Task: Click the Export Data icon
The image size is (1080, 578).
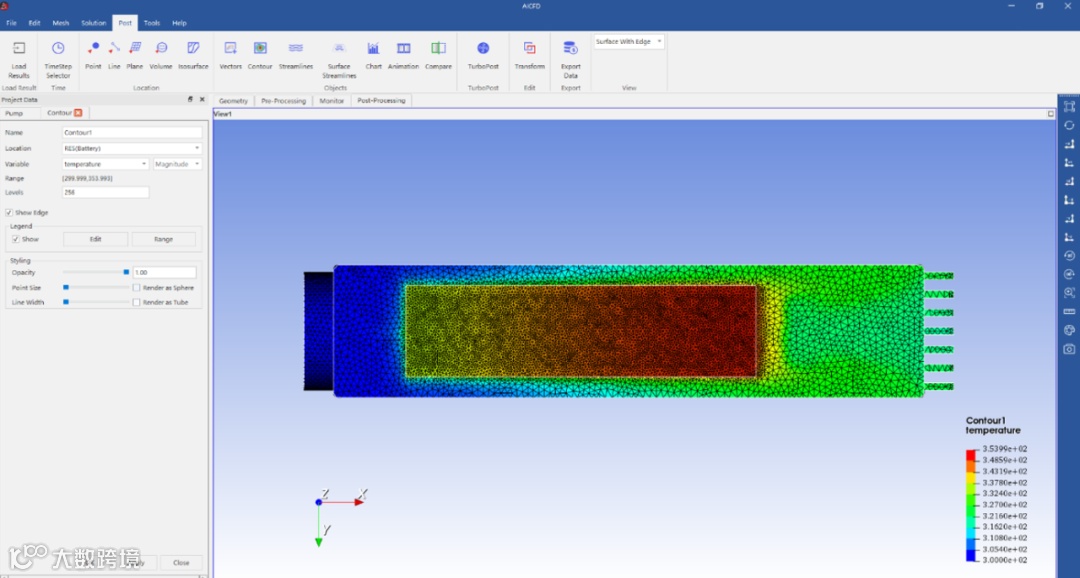Action: coord(570,48)
